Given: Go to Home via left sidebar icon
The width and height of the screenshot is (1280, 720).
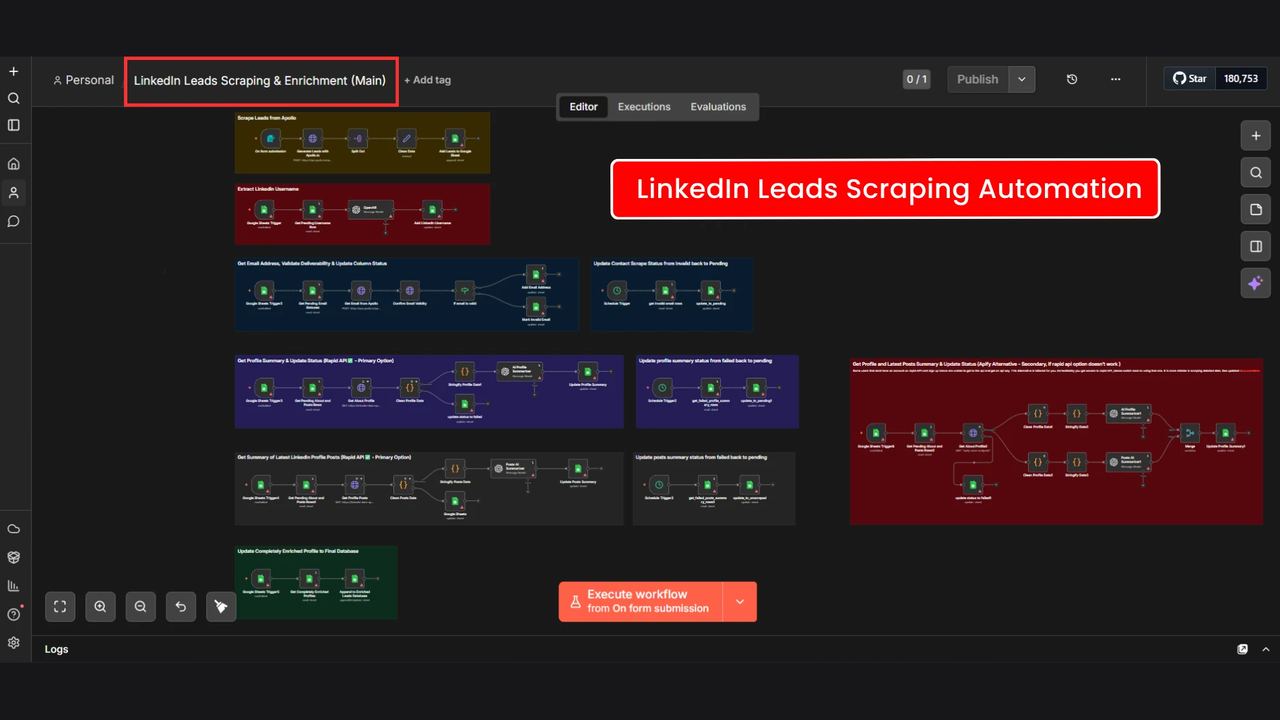Looking at the screenshot, I should [14, 164].
